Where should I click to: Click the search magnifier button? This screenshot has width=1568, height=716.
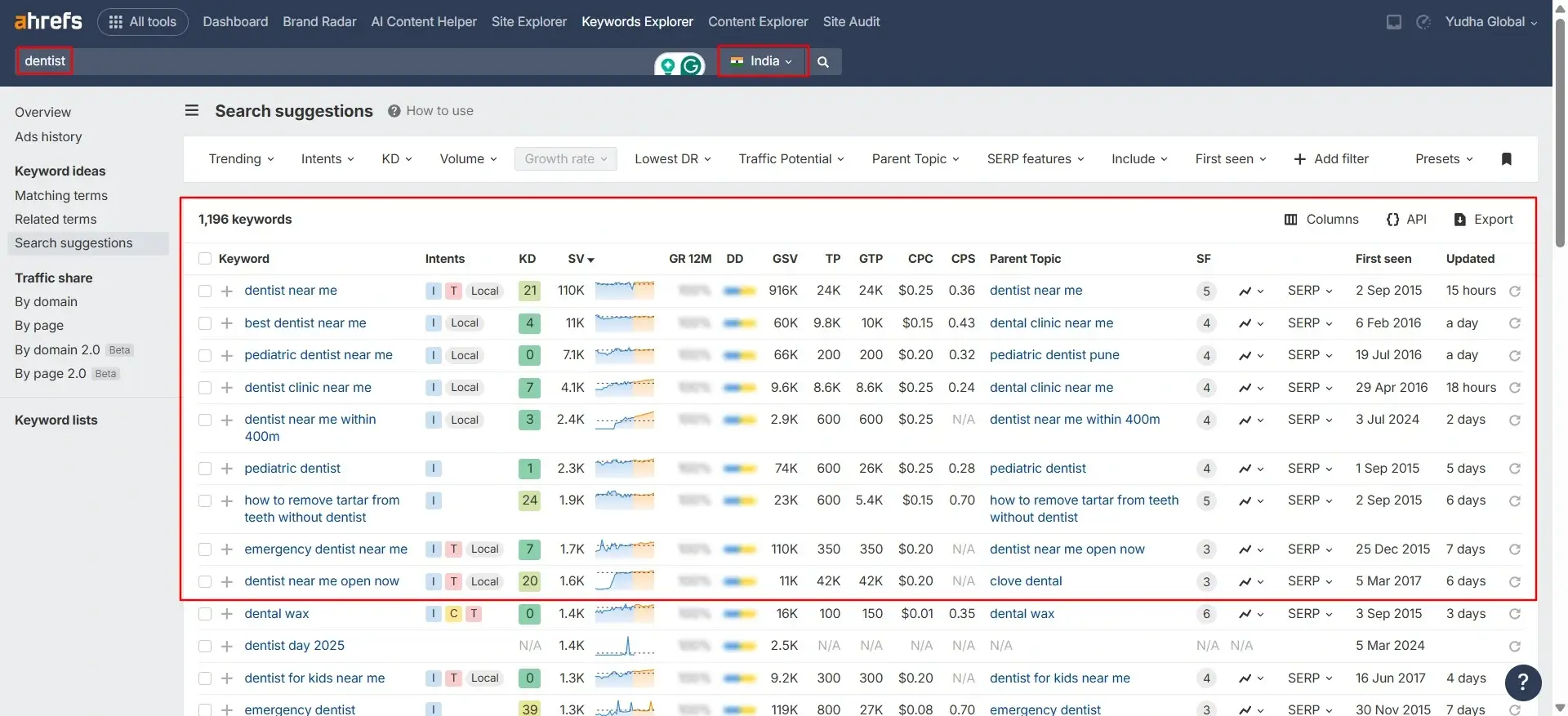click(x=823, y=61)
